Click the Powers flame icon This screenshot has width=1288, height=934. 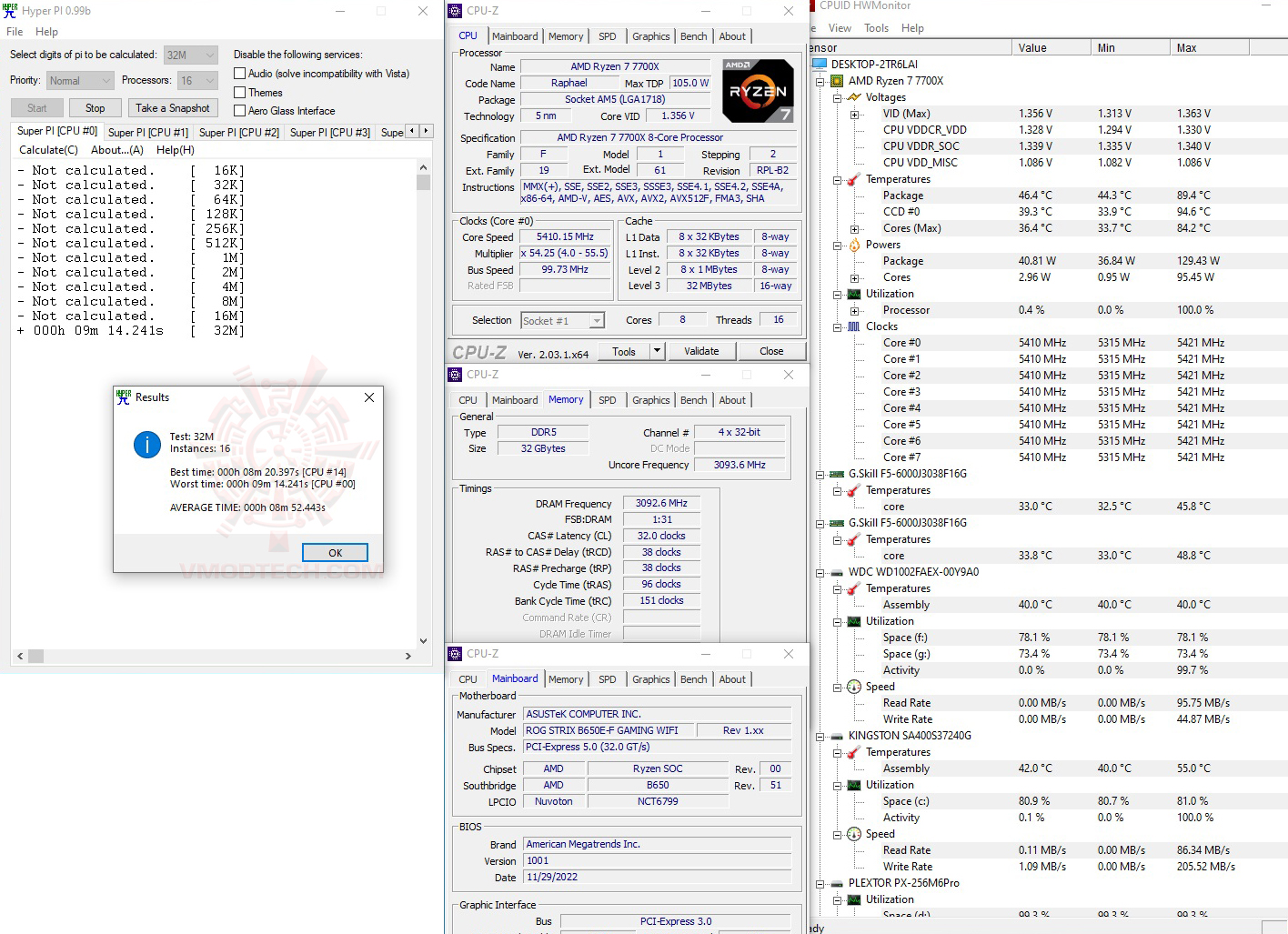(854, 245)
